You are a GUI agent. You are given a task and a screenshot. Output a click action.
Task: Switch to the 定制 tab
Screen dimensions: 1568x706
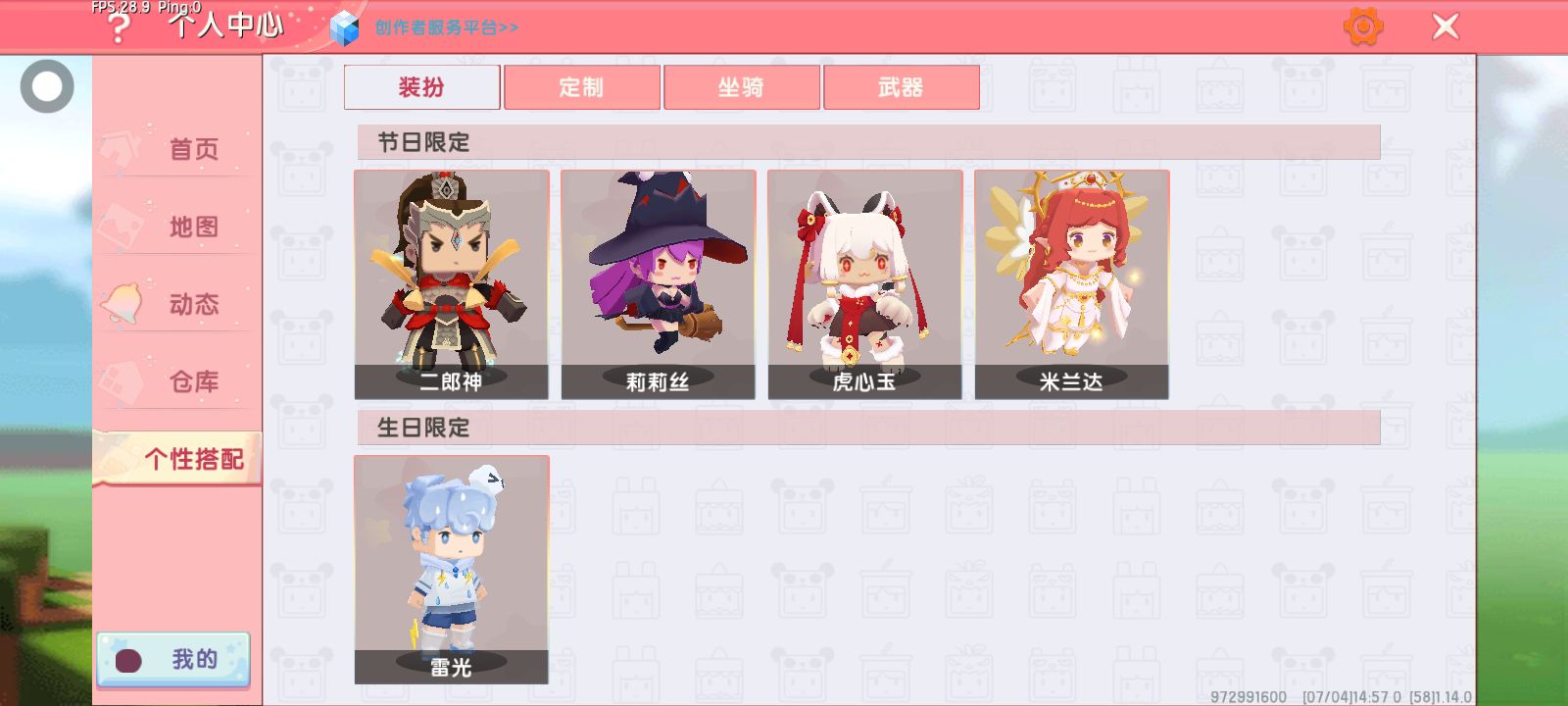click(582, 87)
